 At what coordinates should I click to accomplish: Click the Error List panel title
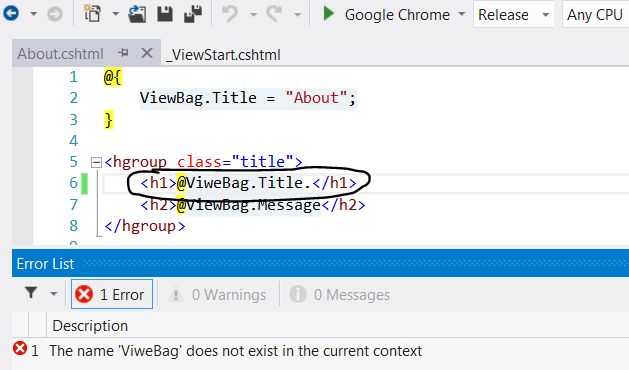click(45, 264)
